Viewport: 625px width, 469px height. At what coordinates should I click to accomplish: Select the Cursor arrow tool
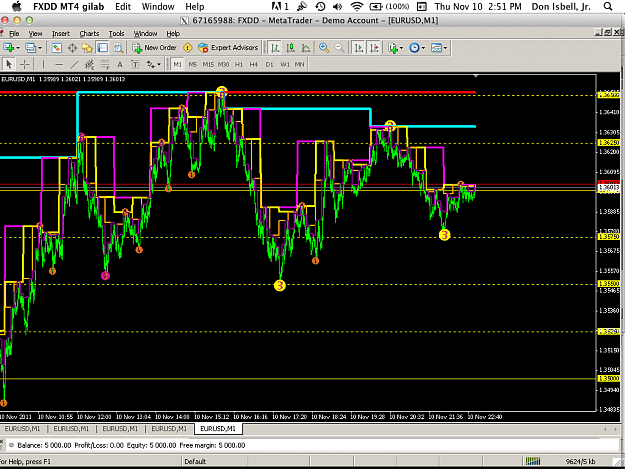pyautogui.click(x=9, y=64)
